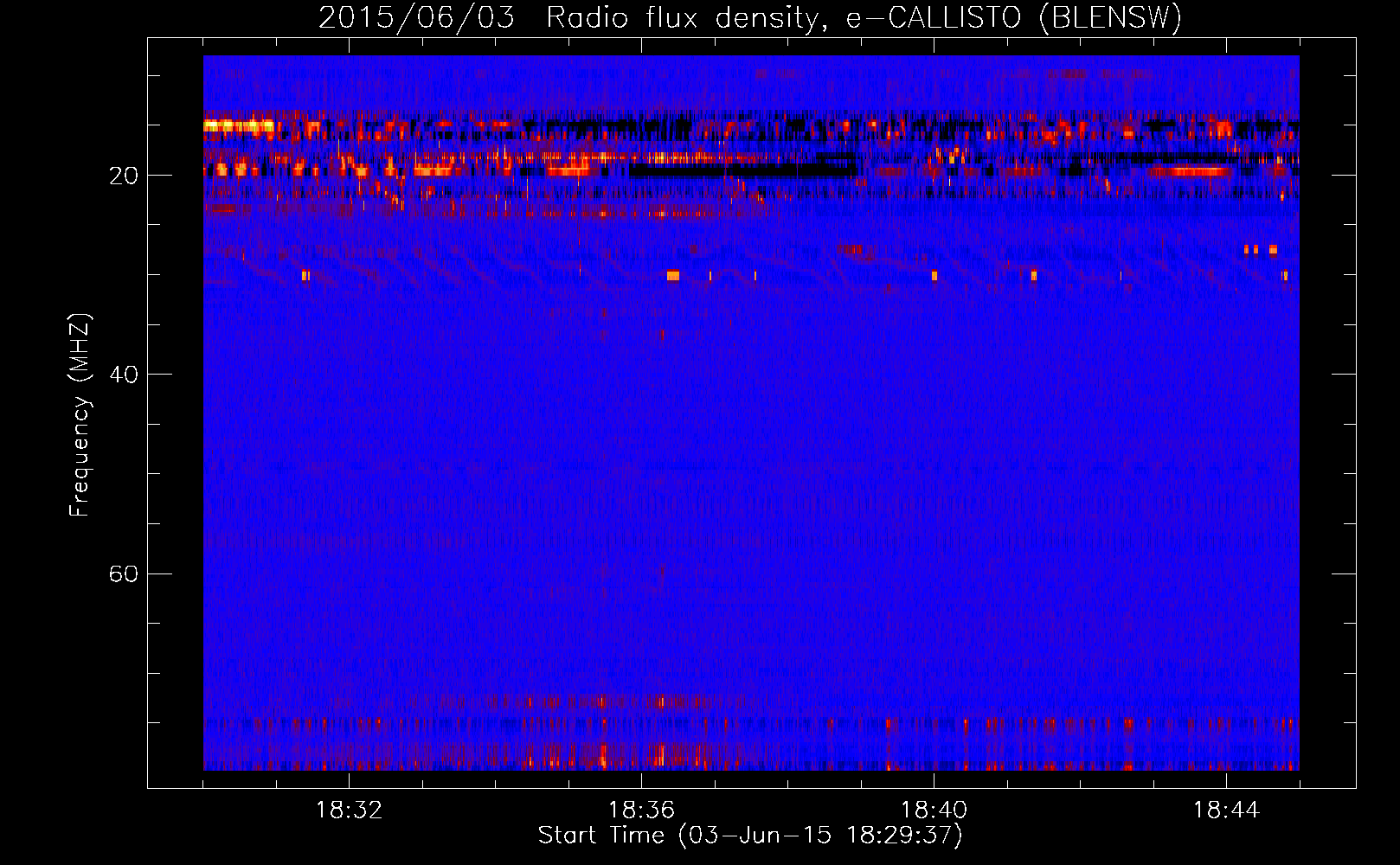Click the 60 MHz frequency tick label
Image resolution: width=1400 pixels, height=865 pixels.
123,573
